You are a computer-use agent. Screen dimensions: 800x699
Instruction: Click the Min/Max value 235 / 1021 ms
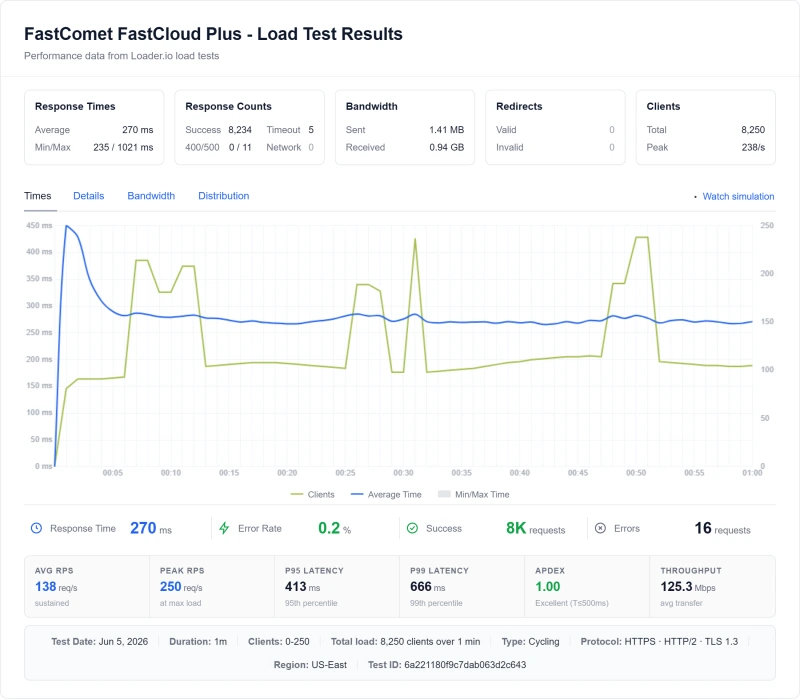click(123, 147)
